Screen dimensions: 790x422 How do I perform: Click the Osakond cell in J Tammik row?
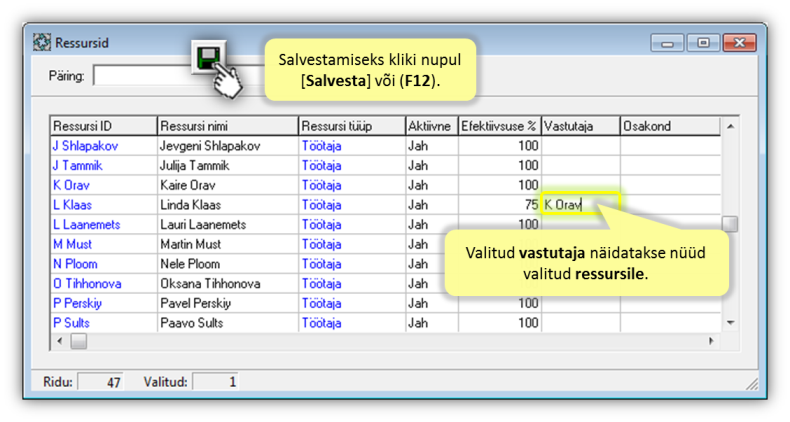(x=670, y=166)
